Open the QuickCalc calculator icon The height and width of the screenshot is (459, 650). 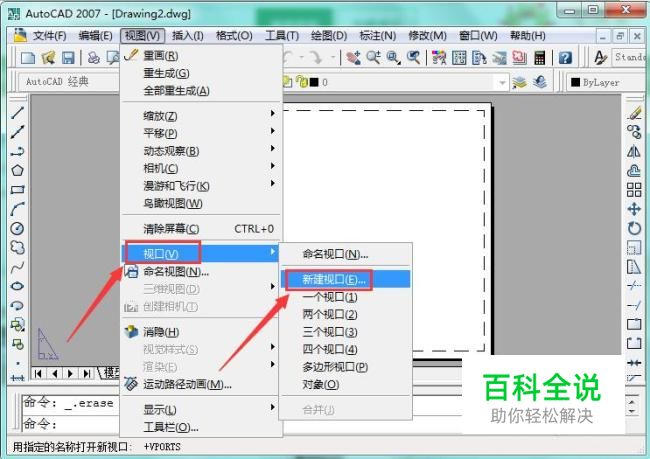[x=540, y=58]
